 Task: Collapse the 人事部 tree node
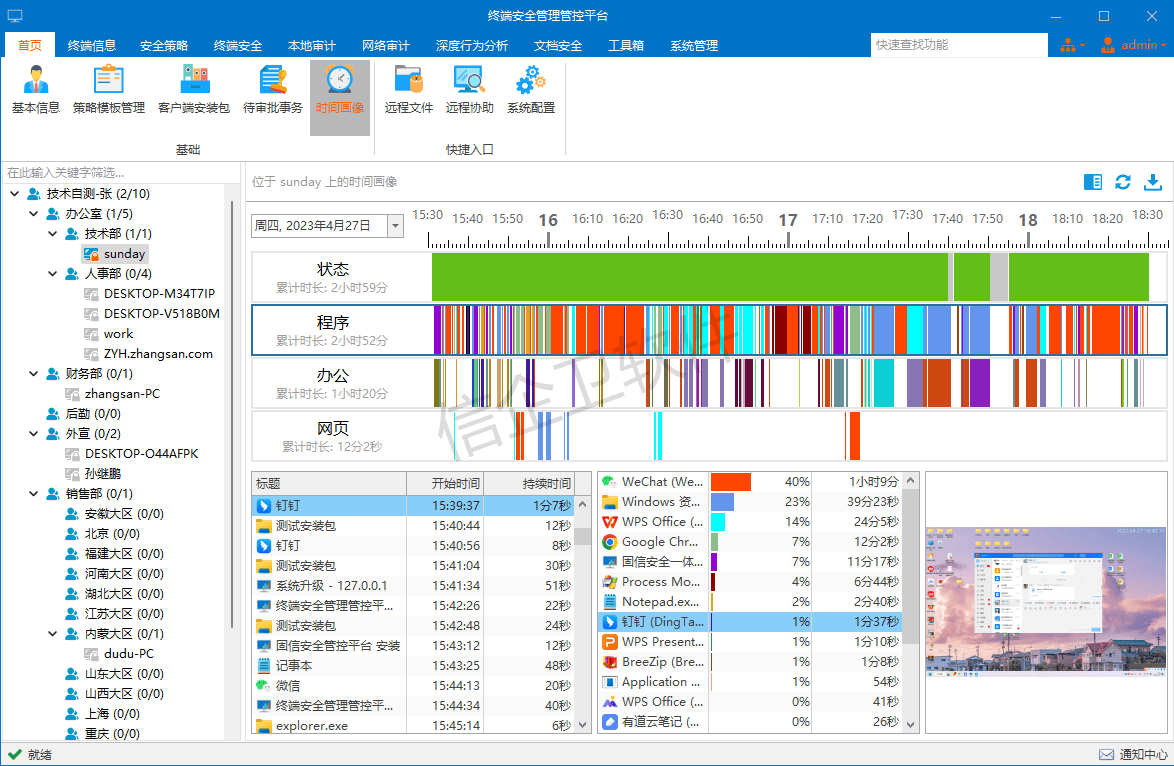54,274
